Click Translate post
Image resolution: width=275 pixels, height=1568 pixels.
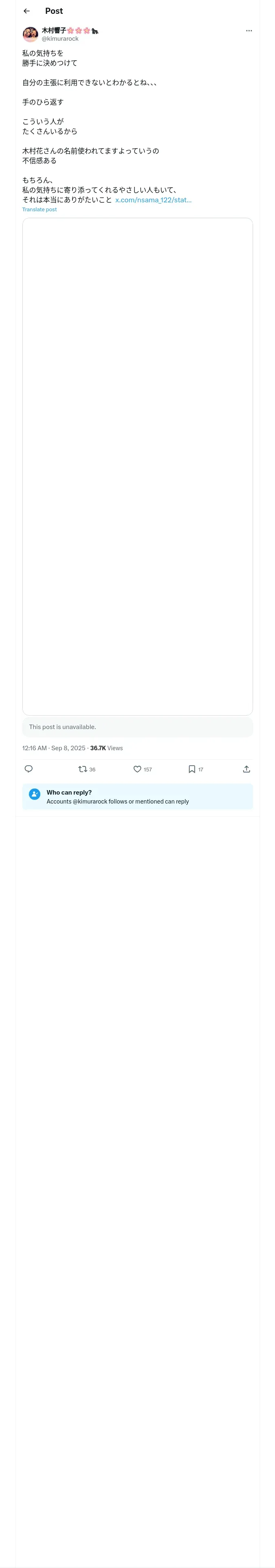pos(40,209)
